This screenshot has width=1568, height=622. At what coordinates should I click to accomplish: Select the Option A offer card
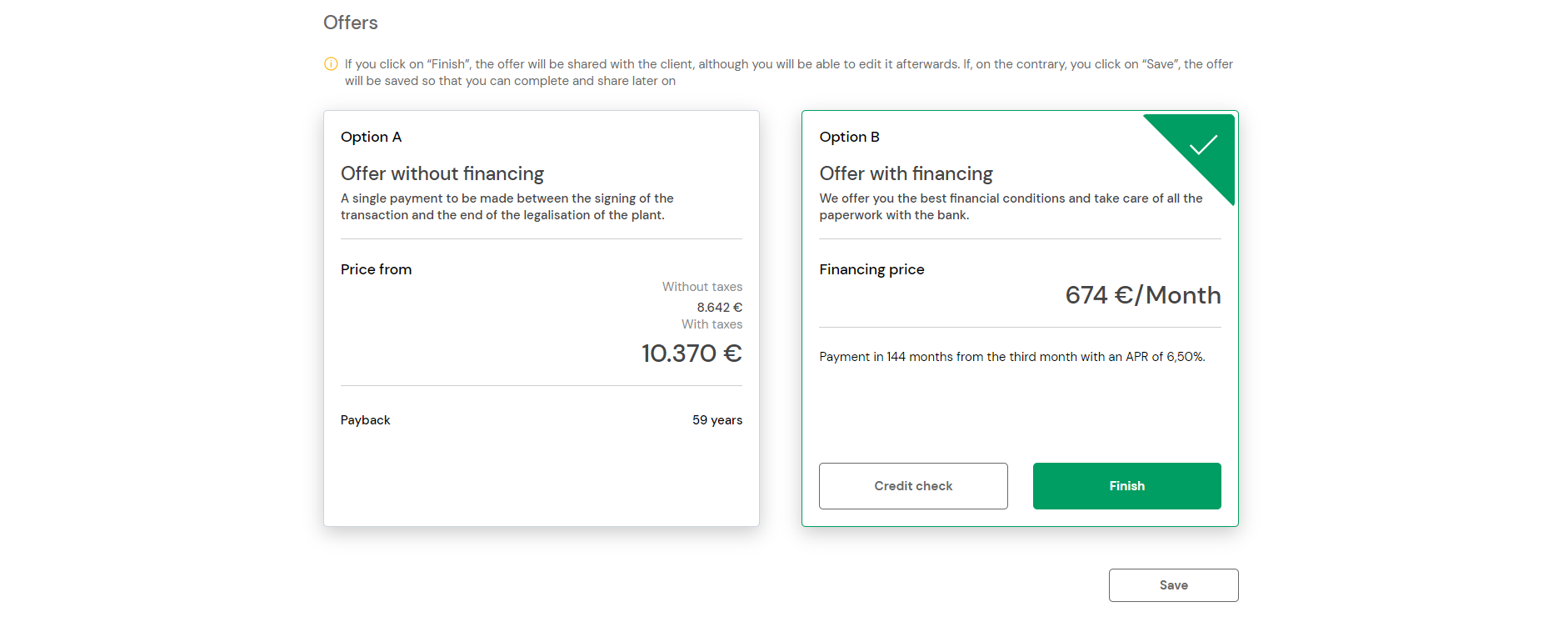(x=542, y=319)
